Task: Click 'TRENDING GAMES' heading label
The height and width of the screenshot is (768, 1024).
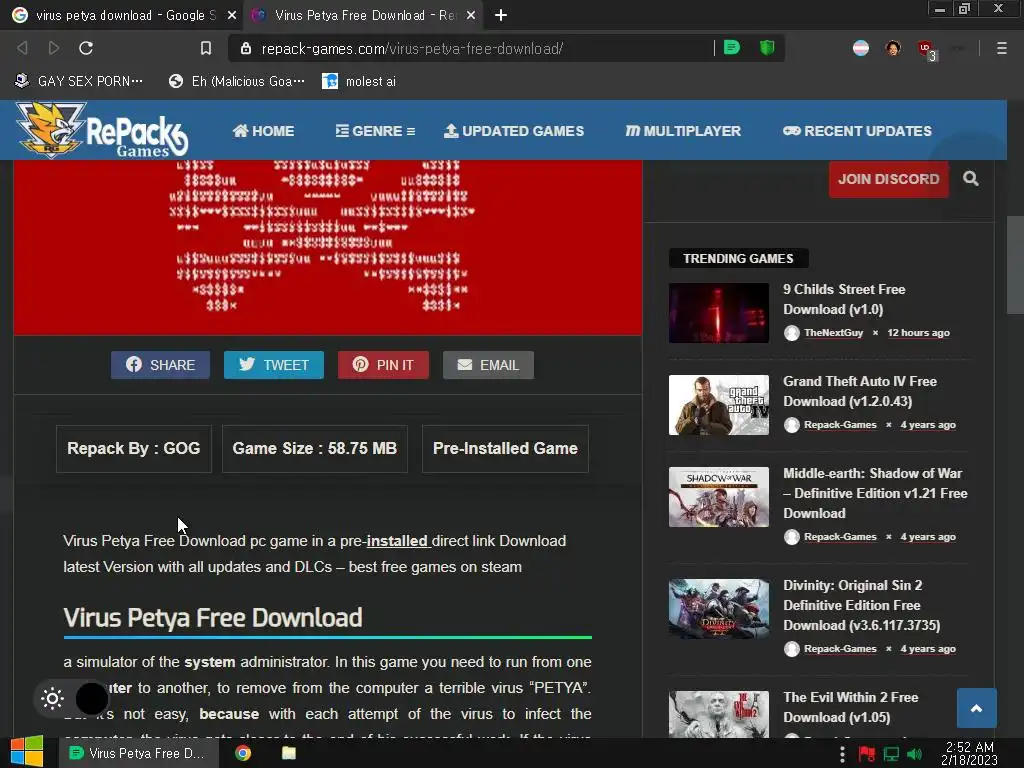Action: tap(738, 259)
